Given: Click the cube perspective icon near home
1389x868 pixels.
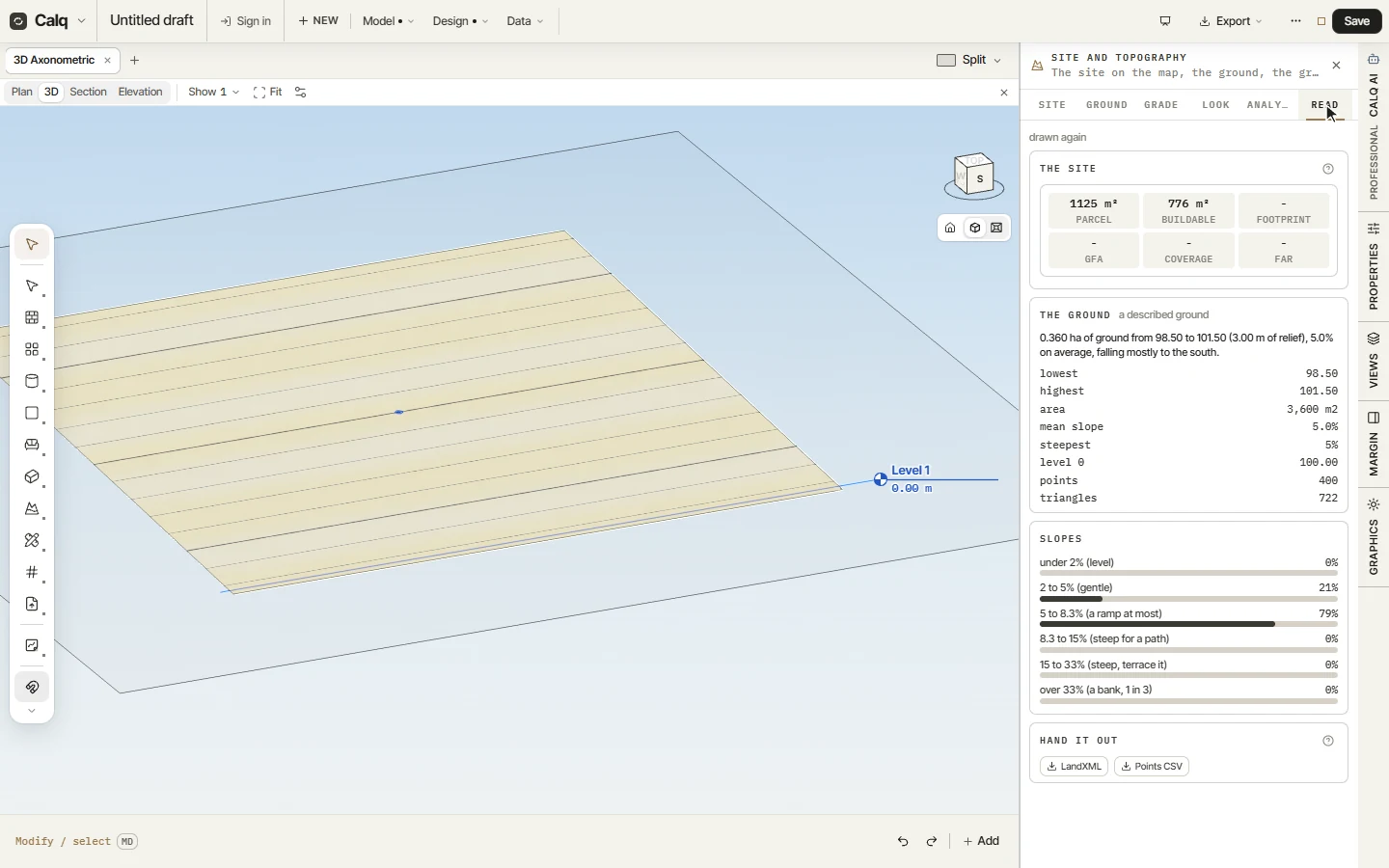Looking at the screenshot, I should (974, 228).
